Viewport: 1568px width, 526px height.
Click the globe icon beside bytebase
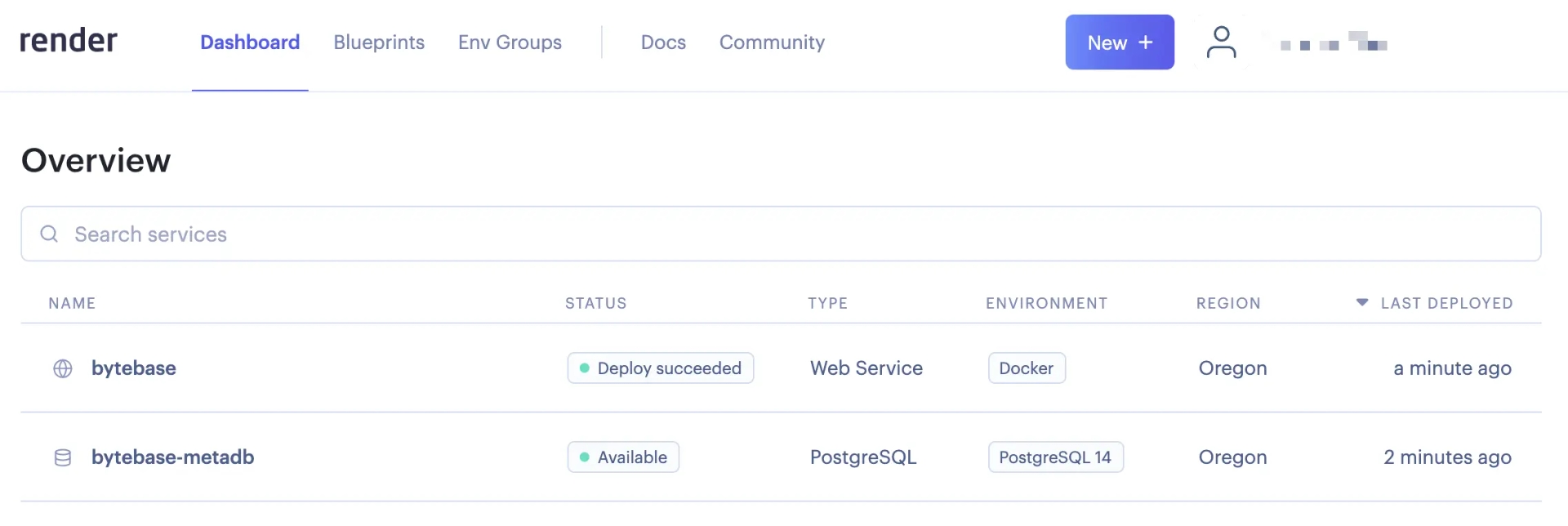(63, 368)
